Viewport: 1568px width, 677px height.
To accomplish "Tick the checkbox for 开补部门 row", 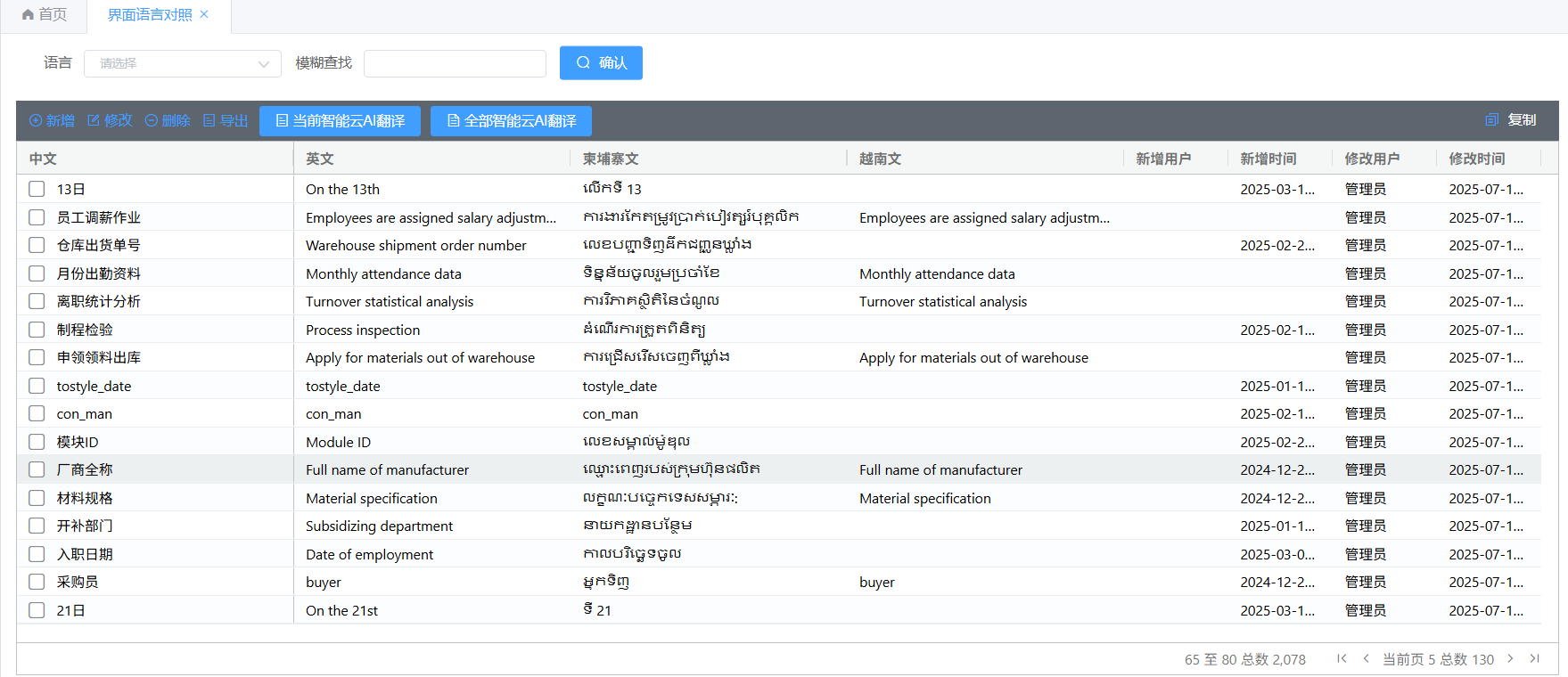I will 37,526.
